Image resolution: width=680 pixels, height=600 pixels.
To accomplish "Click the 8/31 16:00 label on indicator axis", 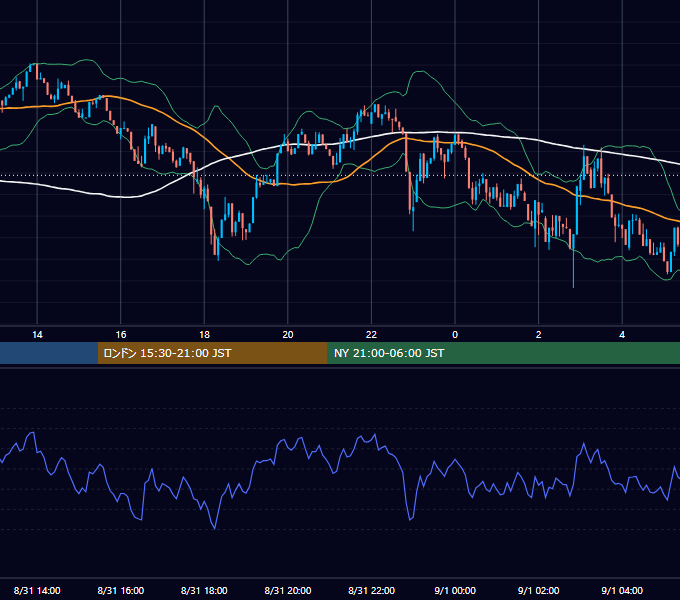I will coord(121,590).
